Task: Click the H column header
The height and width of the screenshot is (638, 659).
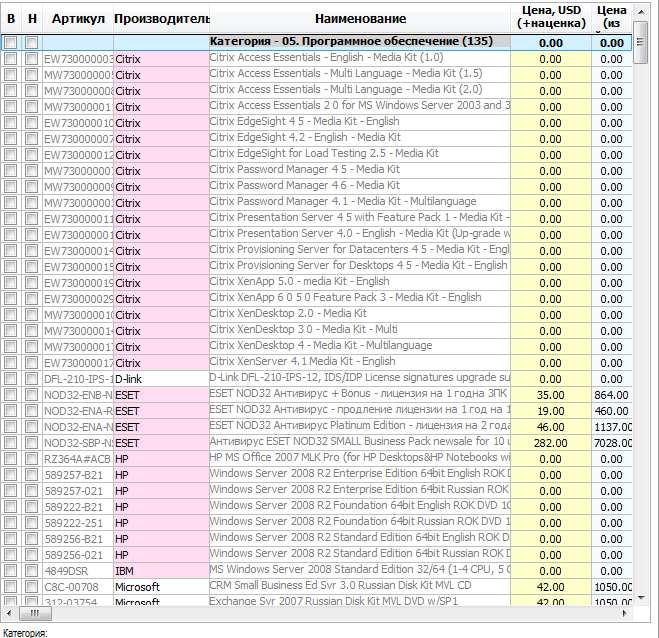Action: click(x=32, y=18)
